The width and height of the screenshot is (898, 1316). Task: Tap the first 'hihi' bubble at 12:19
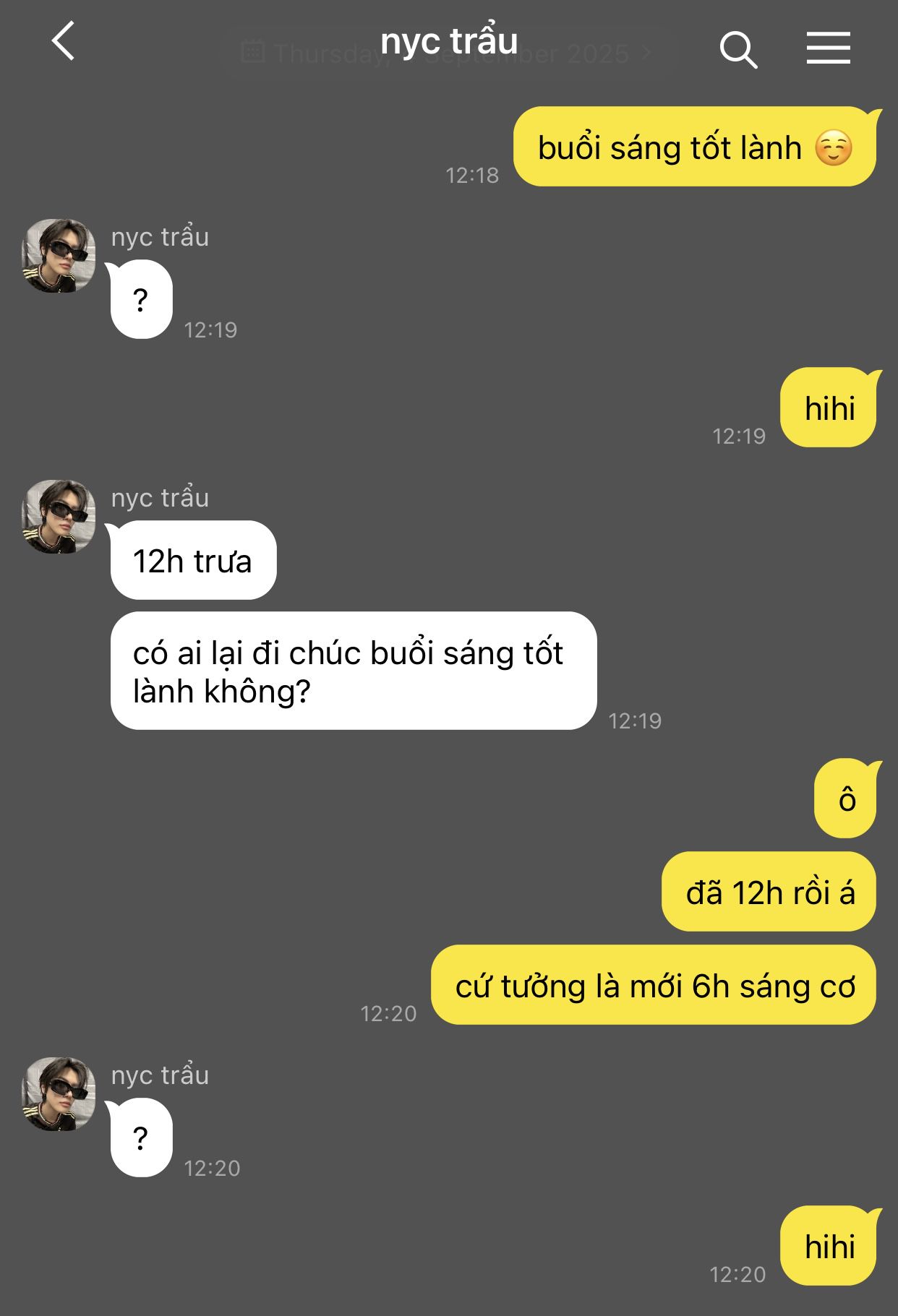coord(829,408)
